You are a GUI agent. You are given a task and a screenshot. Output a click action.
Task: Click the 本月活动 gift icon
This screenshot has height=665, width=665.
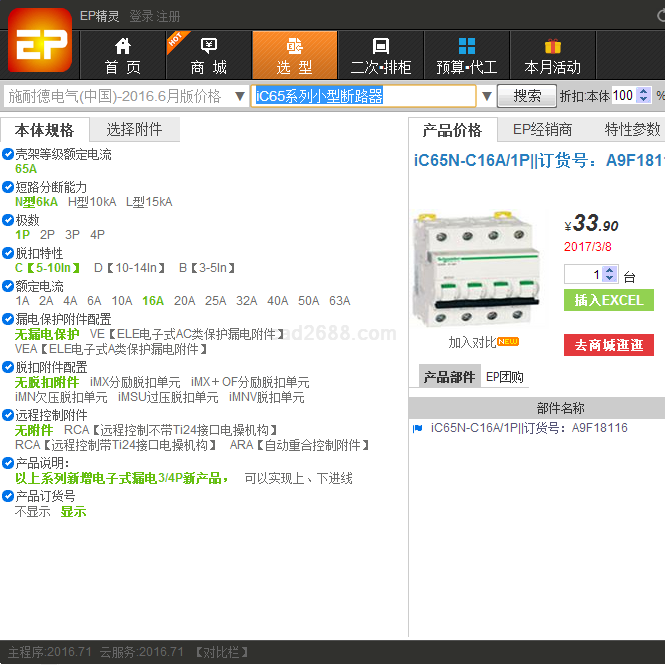[x=552, y=46]
